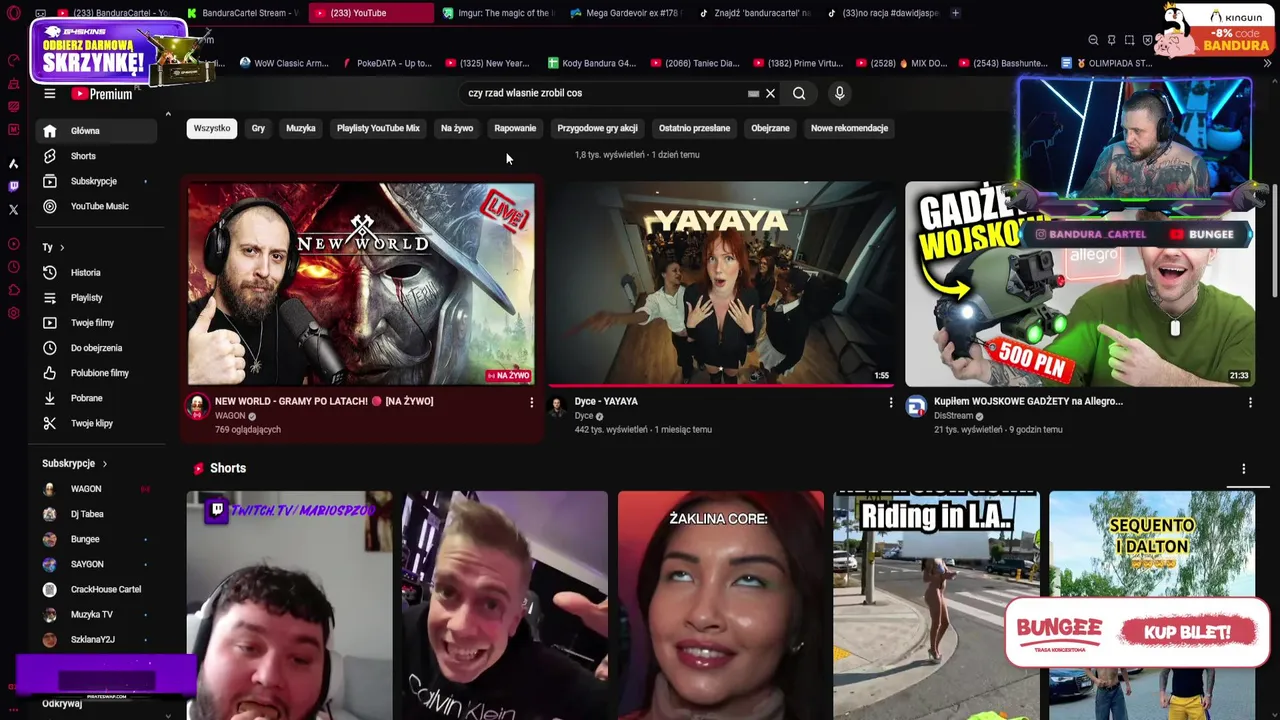Expand the Subskrypcje section chevron
Screen dimensions: 1280x720
pos(104,464)
